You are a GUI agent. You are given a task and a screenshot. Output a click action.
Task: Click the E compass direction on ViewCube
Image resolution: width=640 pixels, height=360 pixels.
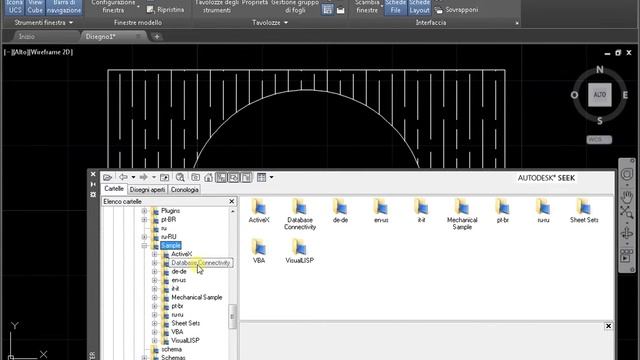click(x=625, y=95)
